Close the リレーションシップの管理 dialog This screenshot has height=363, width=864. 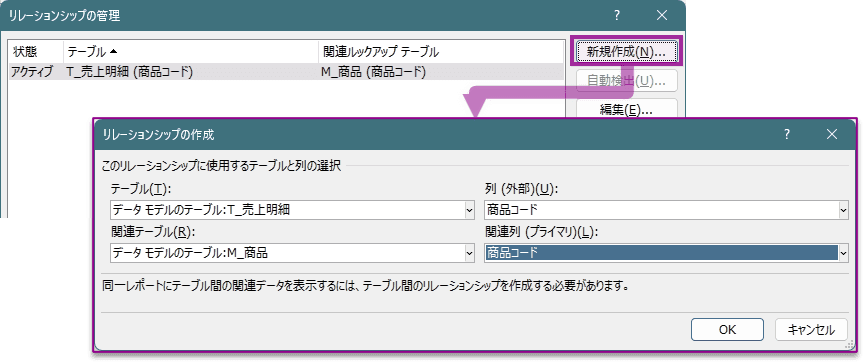662,15
